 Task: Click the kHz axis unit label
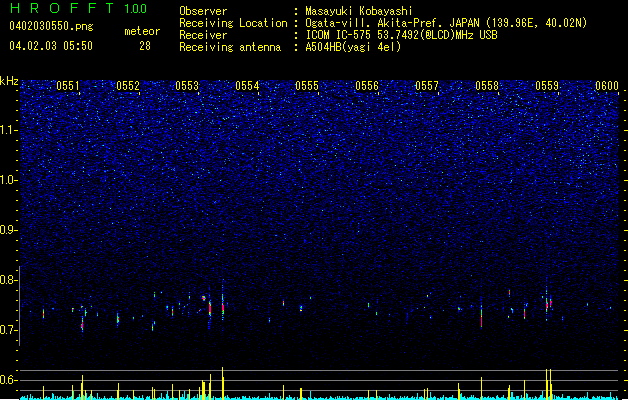click(x=9, y=81)
